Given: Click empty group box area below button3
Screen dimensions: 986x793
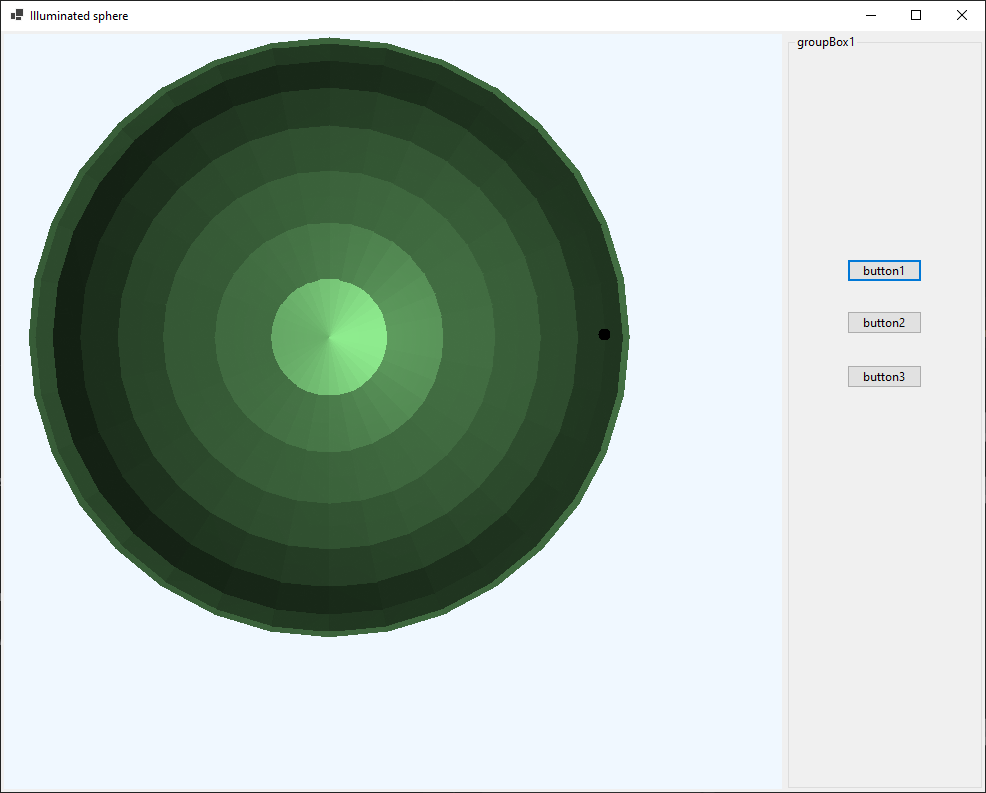Looking at the screenshot, I should [x=884, y=580].
